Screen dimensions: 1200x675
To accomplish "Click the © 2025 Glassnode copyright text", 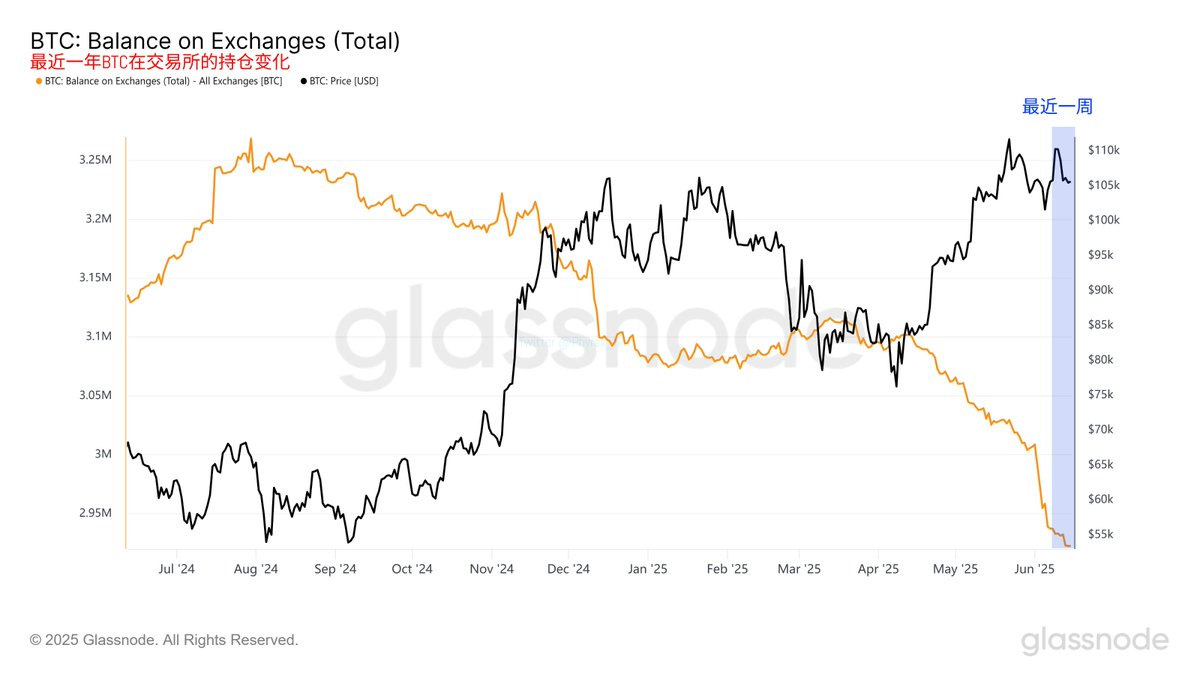I will pyautogui.click(x=164, y=640).
